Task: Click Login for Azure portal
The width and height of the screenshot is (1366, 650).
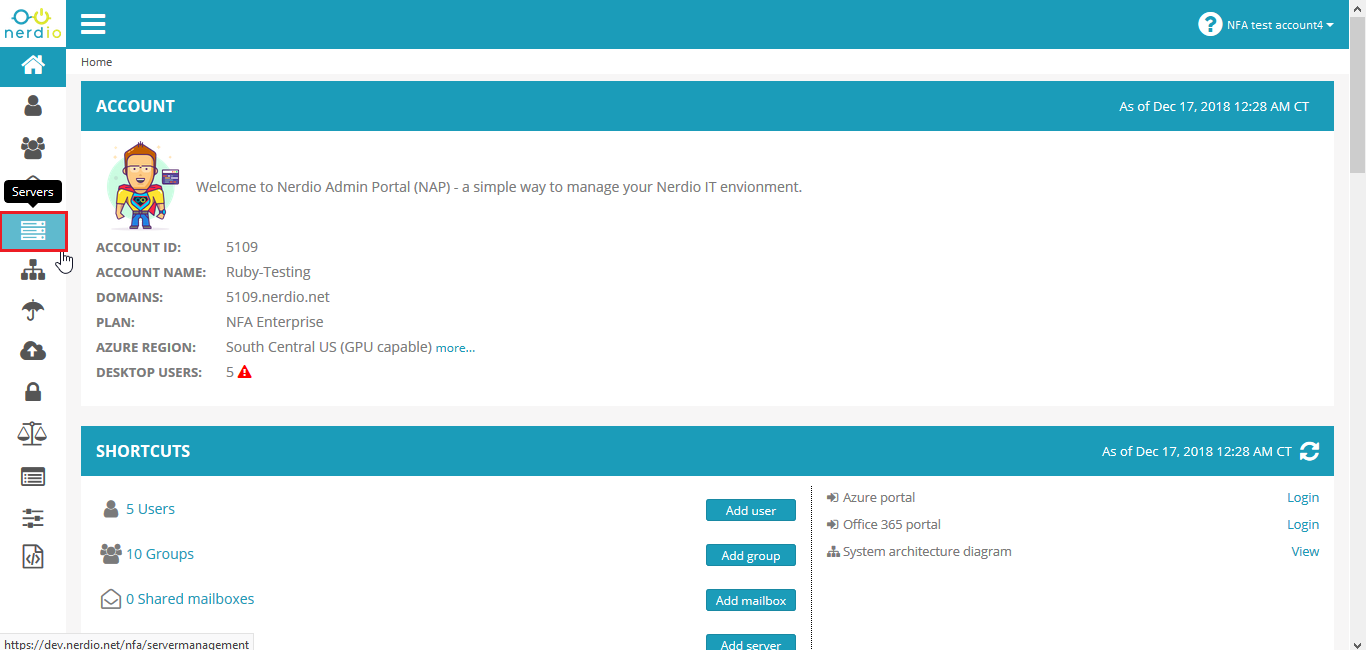Action: click(1303, 498)
